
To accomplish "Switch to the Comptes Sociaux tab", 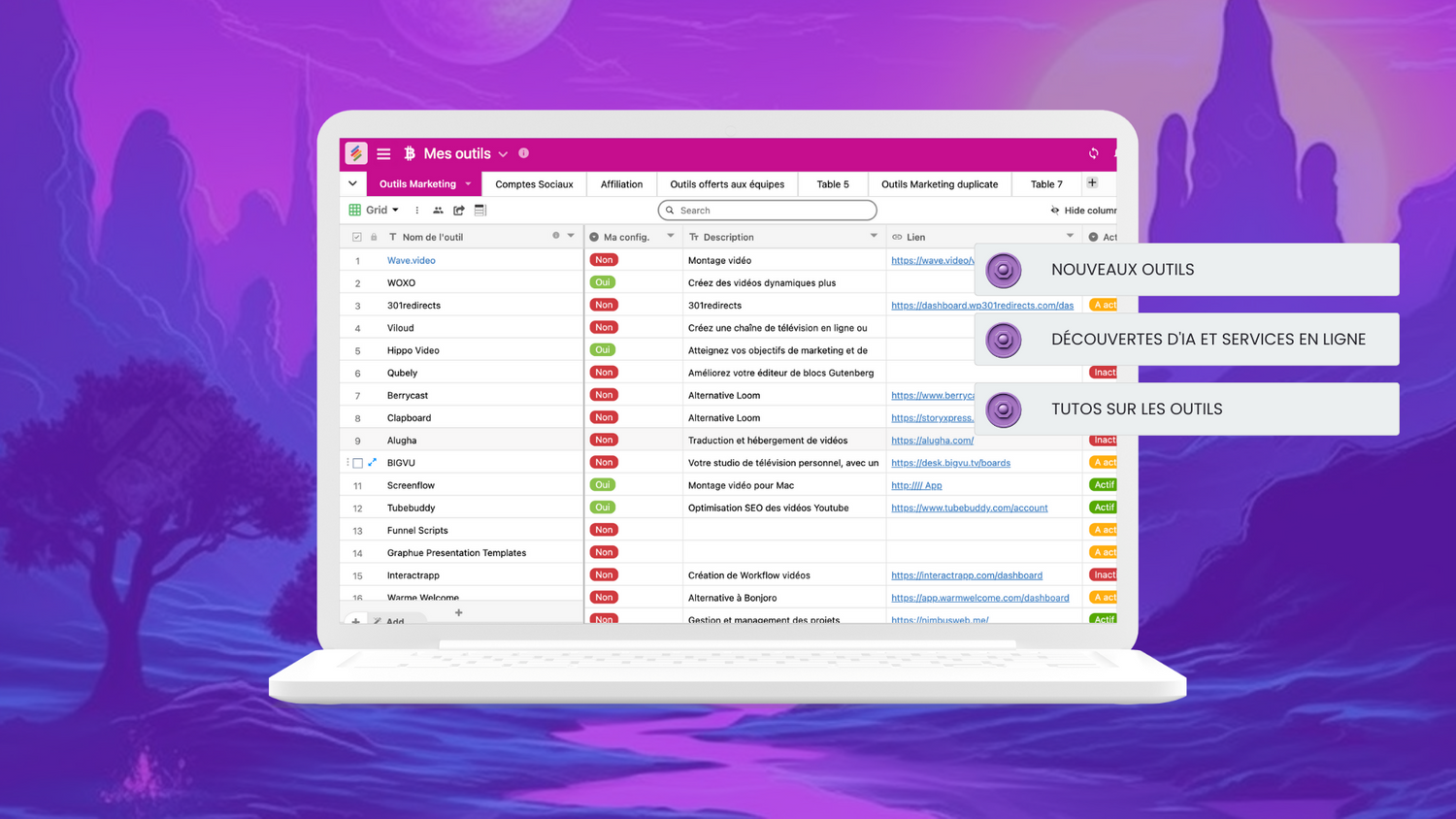I will [x=534, y=184].
